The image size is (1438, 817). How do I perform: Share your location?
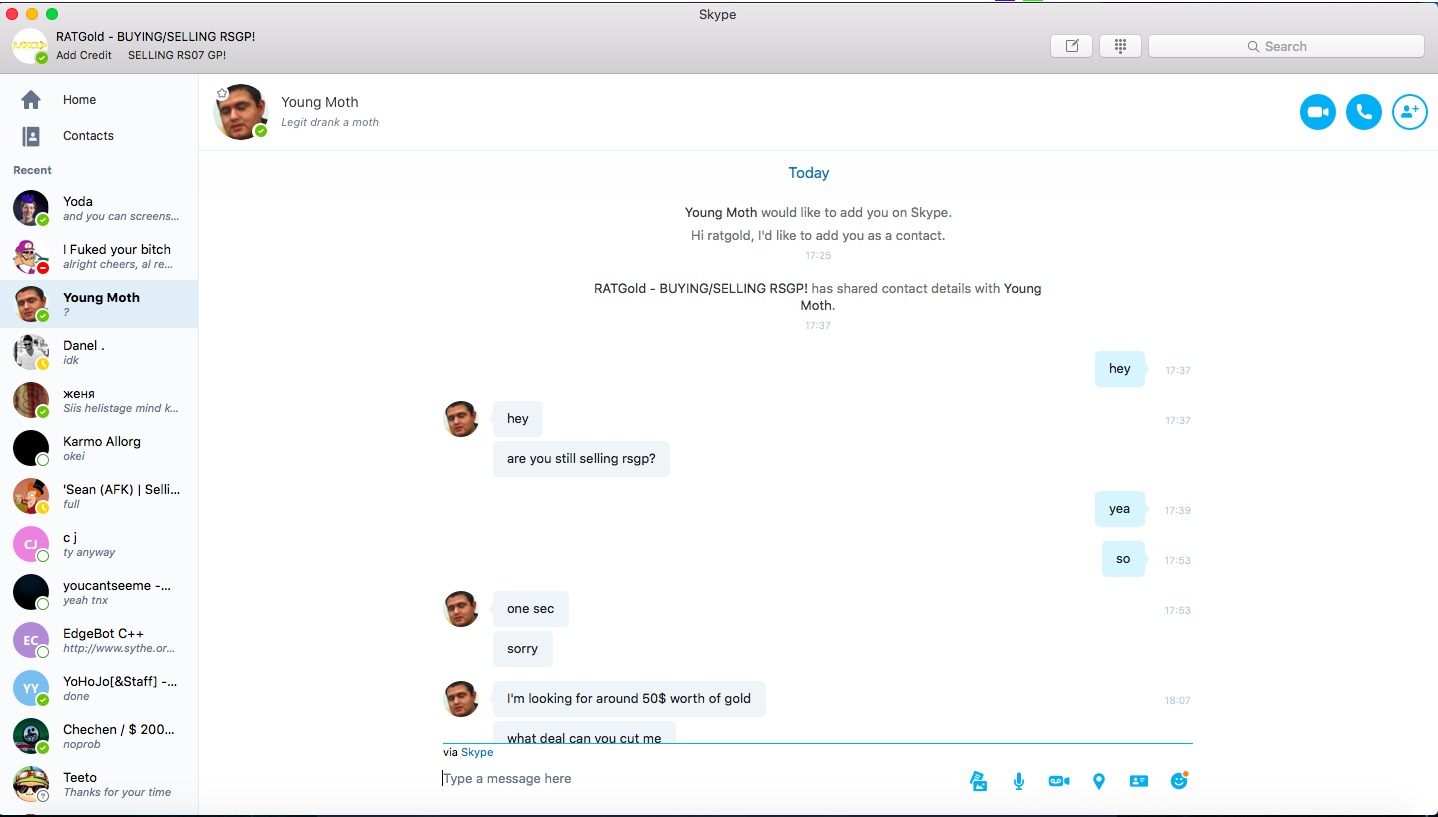click(1098, 781)
